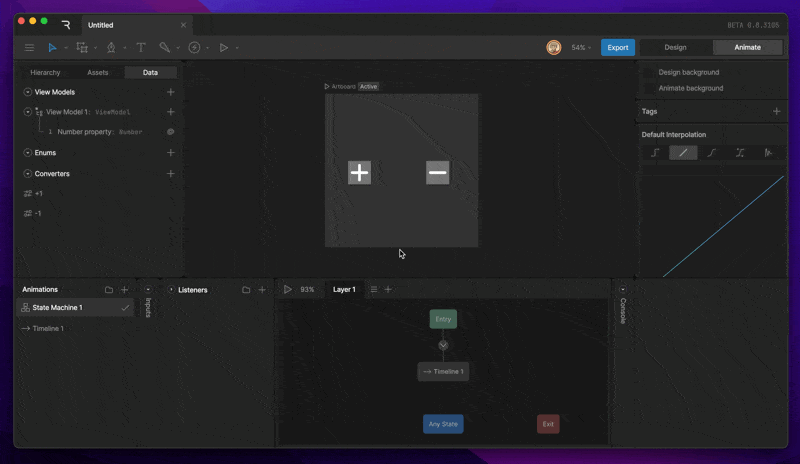This screenshot has width=800, height=464.
Task: Open the 54% zoom dropdown
Action: (581, 47)
